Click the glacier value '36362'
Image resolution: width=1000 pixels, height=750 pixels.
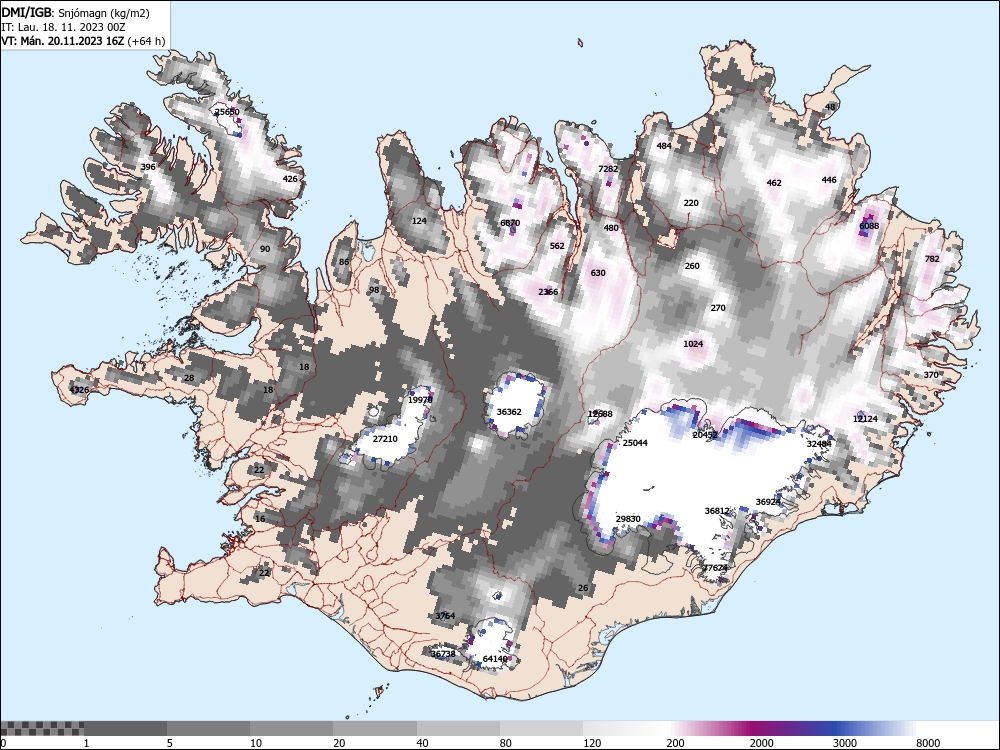pyautogui.click(x=509, y=412)
